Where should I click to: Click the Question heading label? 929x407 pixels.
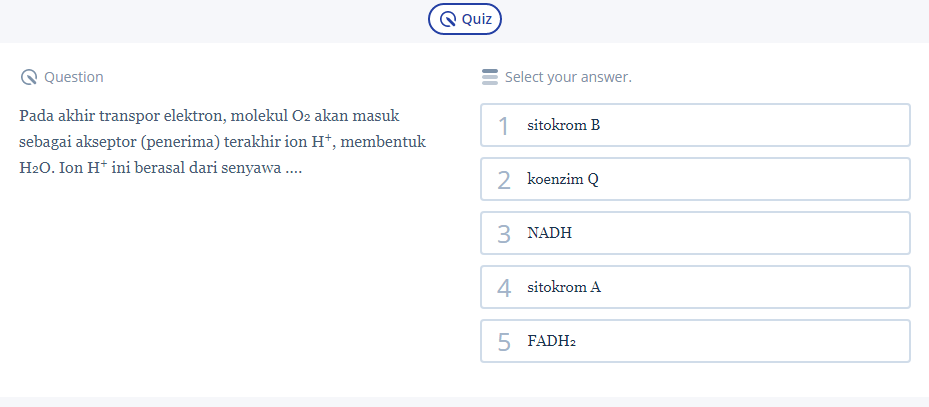pyautogui.click(x=74, y=77)
